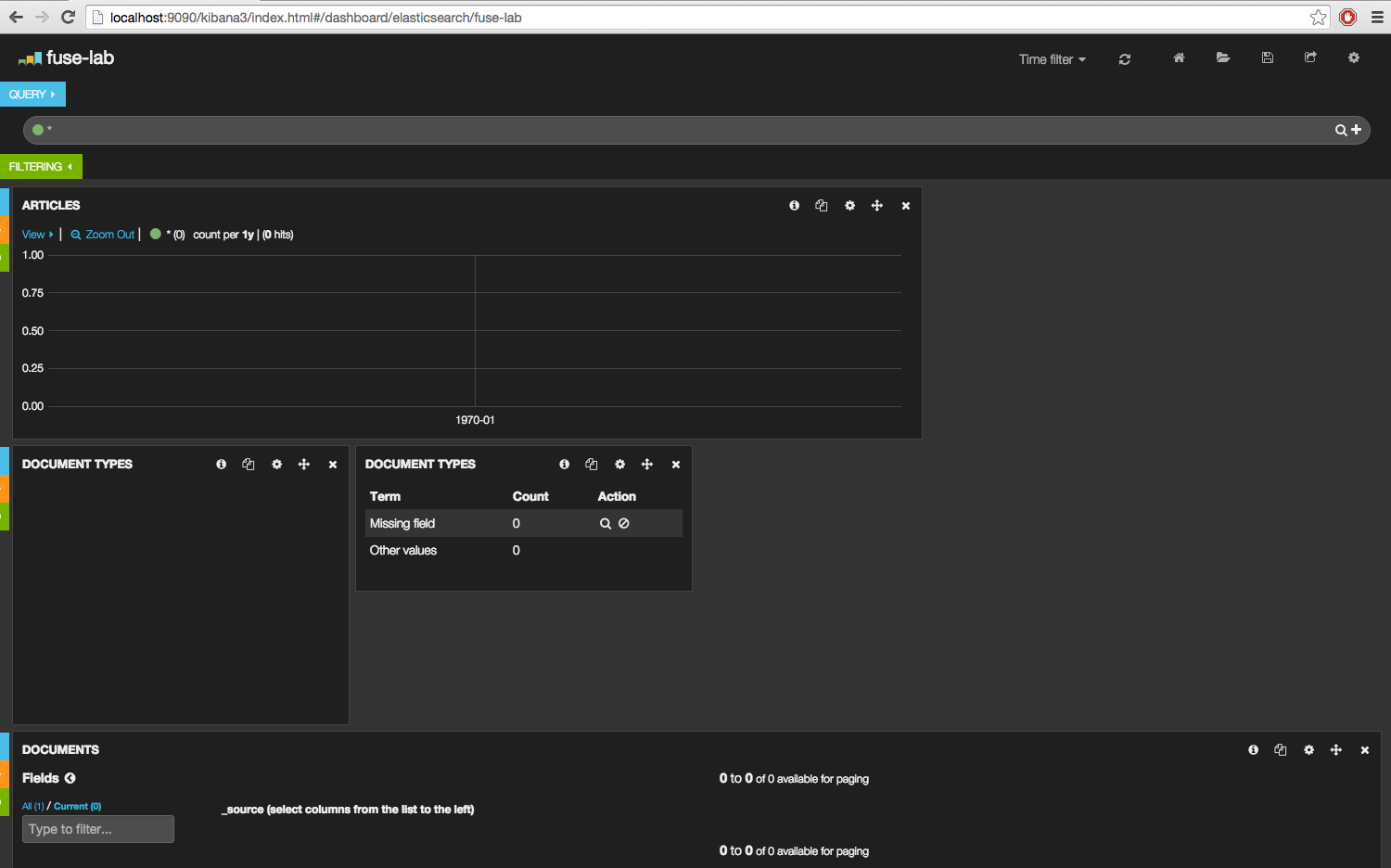1391x868 pixels.
Task: Collapse the QUERY section tab
Action: point(32,94)
